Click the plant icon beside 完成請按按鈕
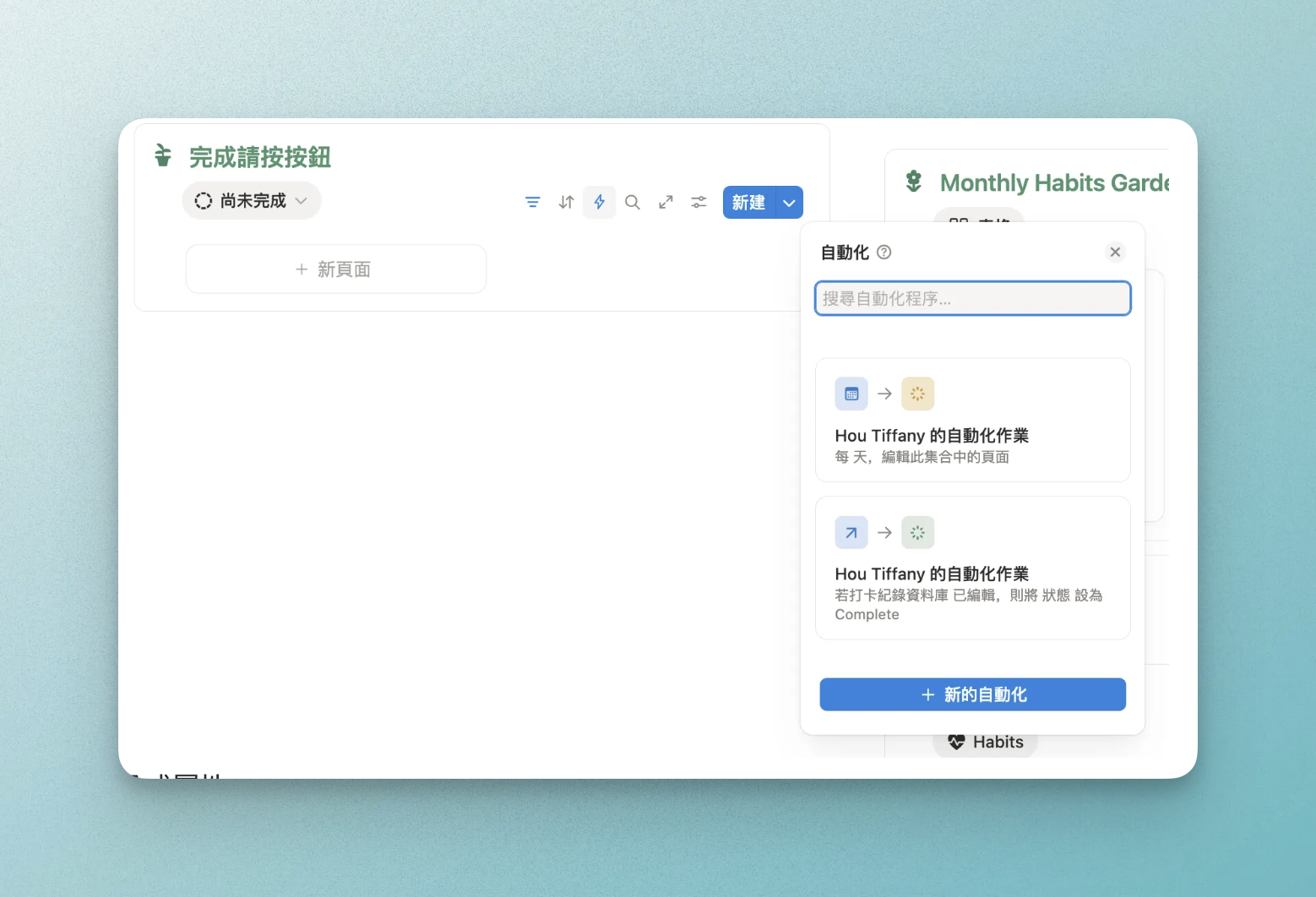Screen dimensions: 1316x897 163,156
